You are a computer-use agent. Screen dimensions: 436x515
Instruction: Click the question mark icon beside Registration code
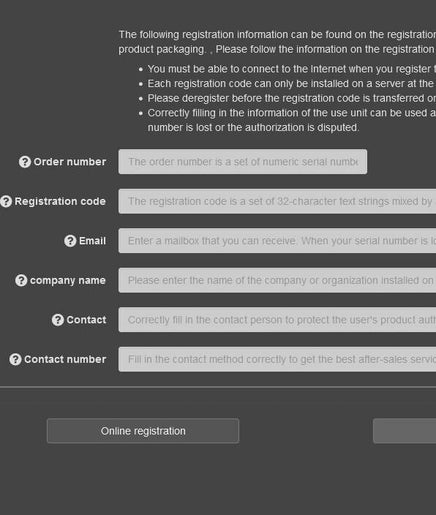pos(6,201)
